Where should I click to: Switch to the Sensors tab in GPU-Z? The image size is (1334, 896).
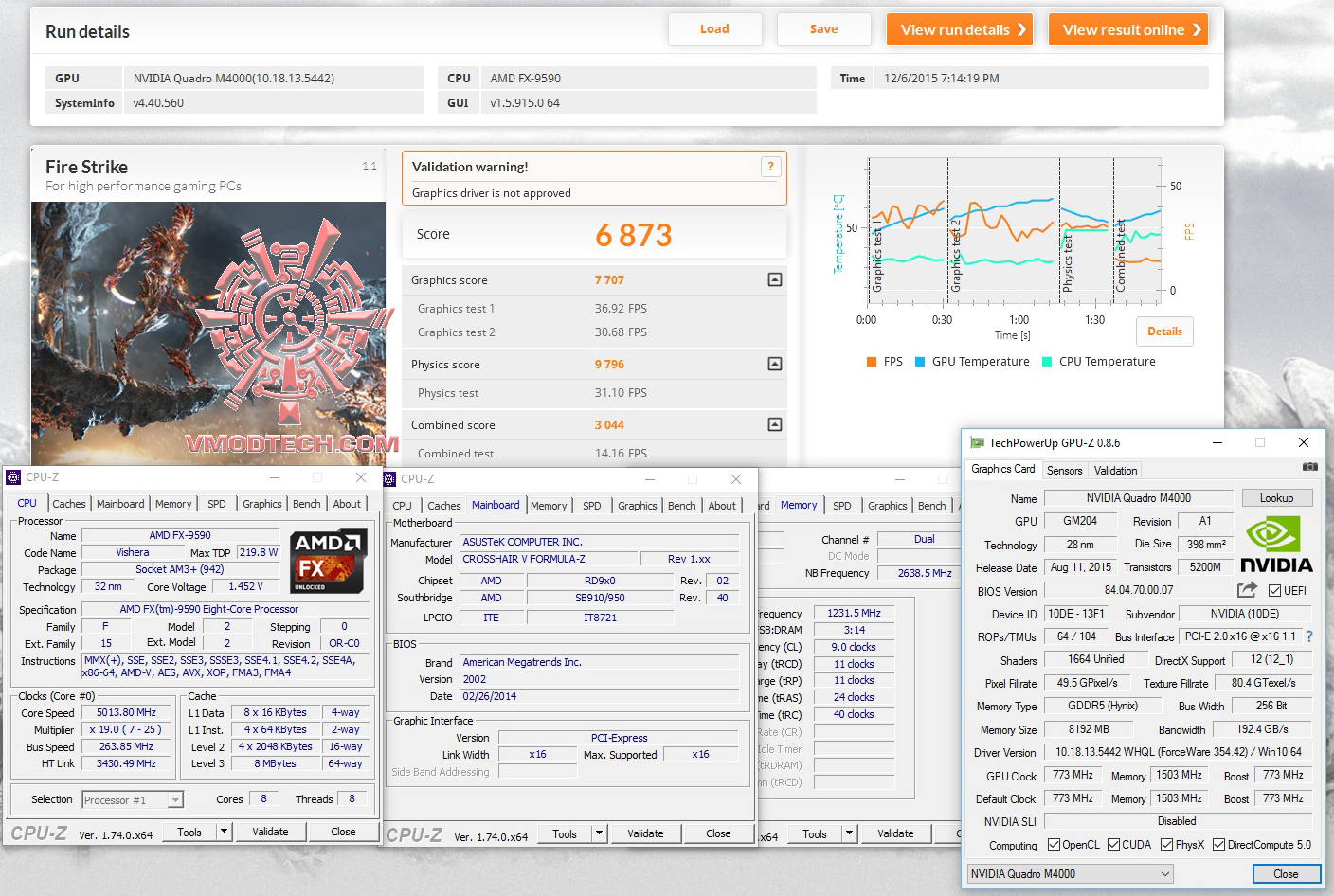click(1064, 470)
